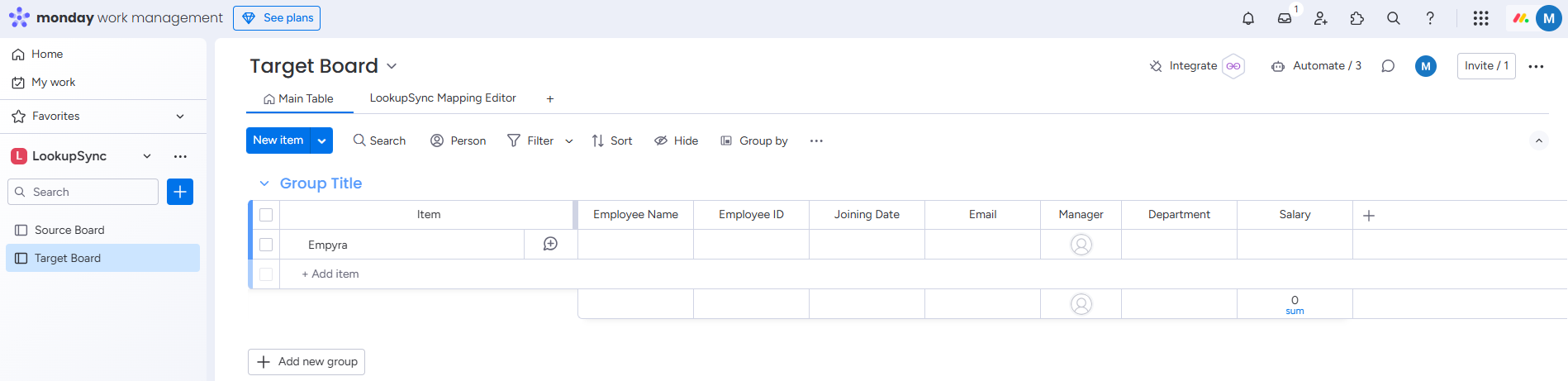
Task: Click the See plans button
Action: pyautogui.click(x=277, y=18)
